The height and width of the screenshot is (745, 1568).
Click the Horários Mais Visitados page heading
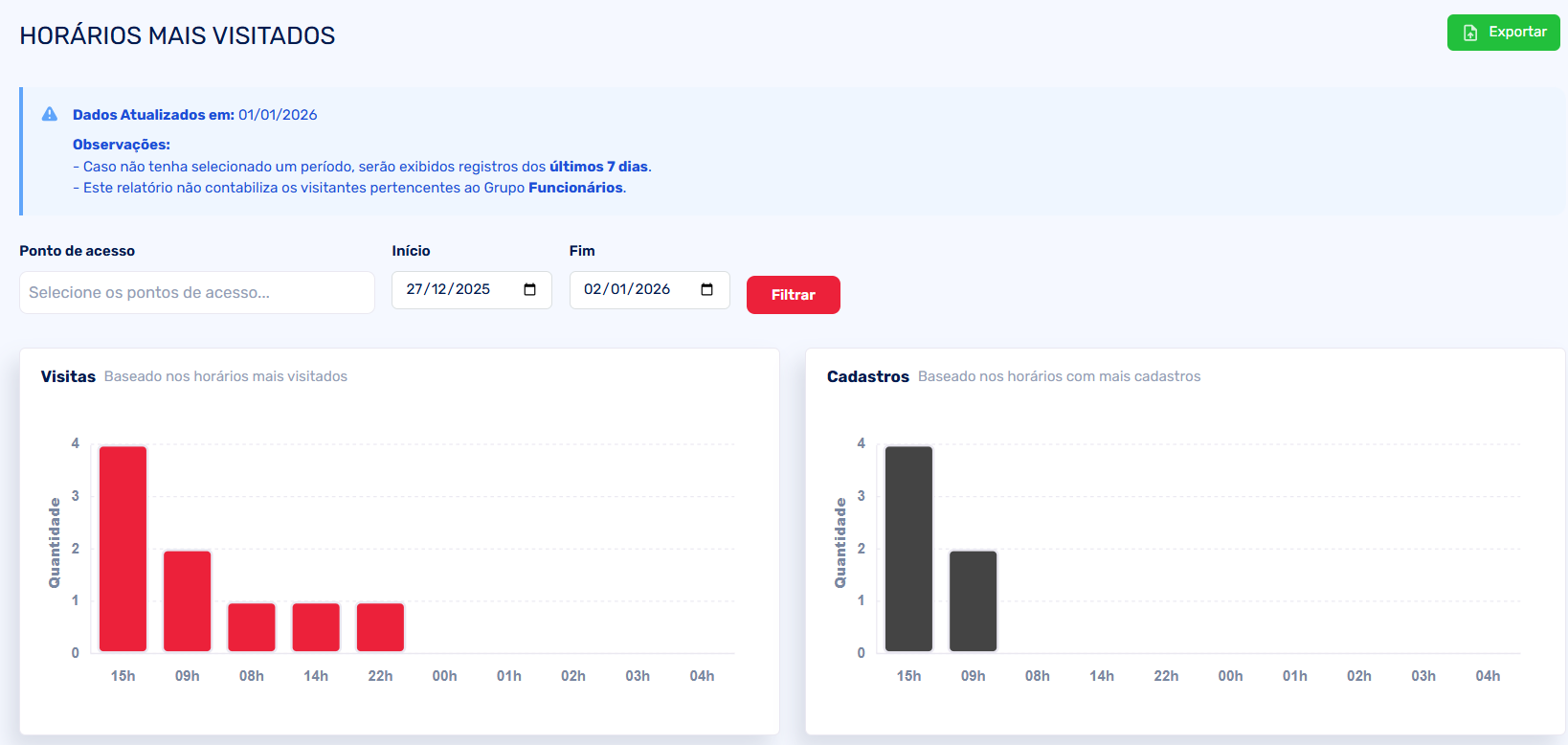point(177,35)
